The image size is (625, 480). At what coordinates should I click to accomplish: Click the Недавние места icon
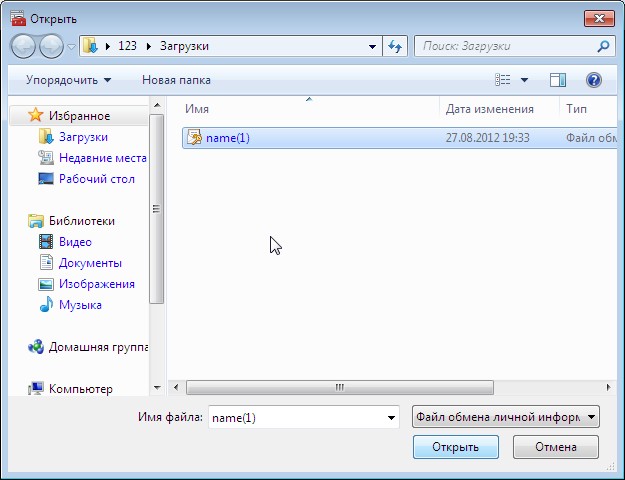pos(46,158)
